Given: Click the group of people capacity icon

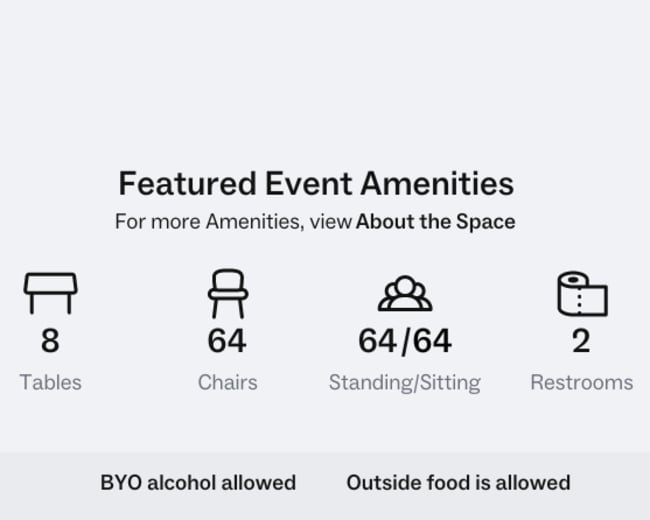Looking at the screenshot, I should (405, 293).
